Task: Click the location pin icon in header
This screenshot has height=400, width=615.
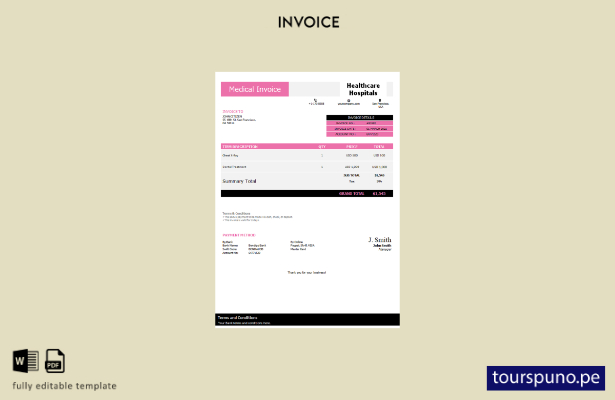Action: 380,100
